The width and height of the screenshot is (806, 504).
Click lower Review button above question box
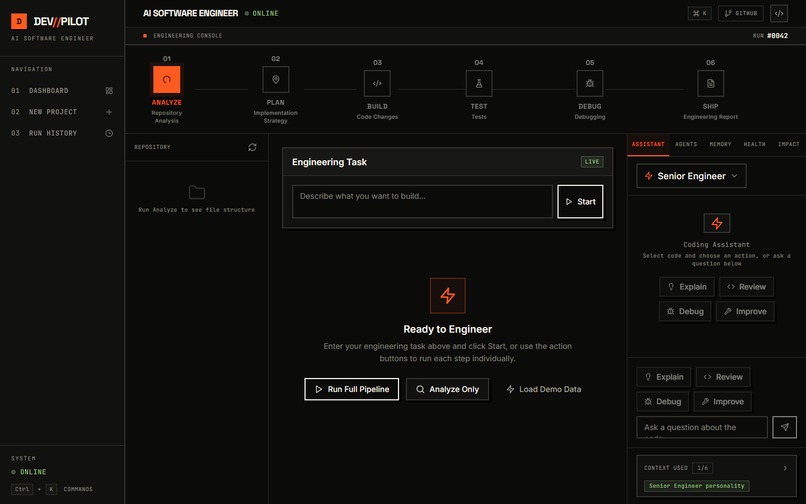point(723,377)
